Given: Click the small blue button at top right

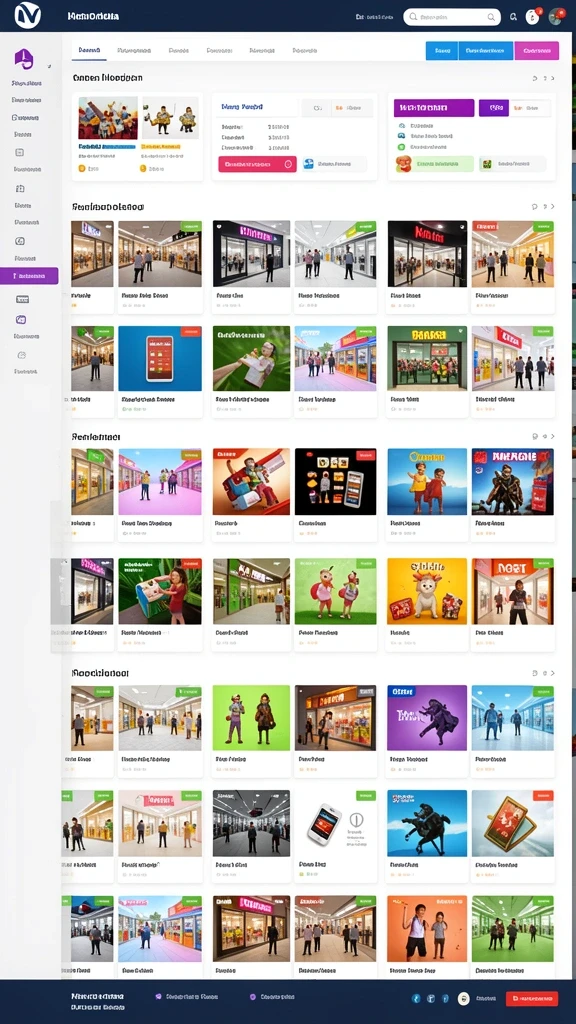Looking at the screenshot, I should (442, 50).
